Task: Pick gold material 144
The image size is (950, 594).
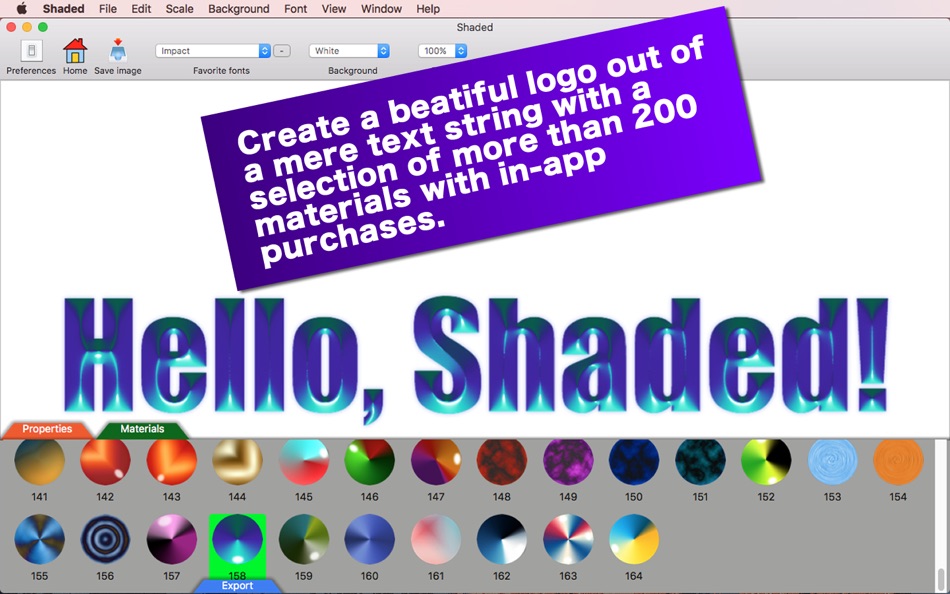Action: point(238,460)
